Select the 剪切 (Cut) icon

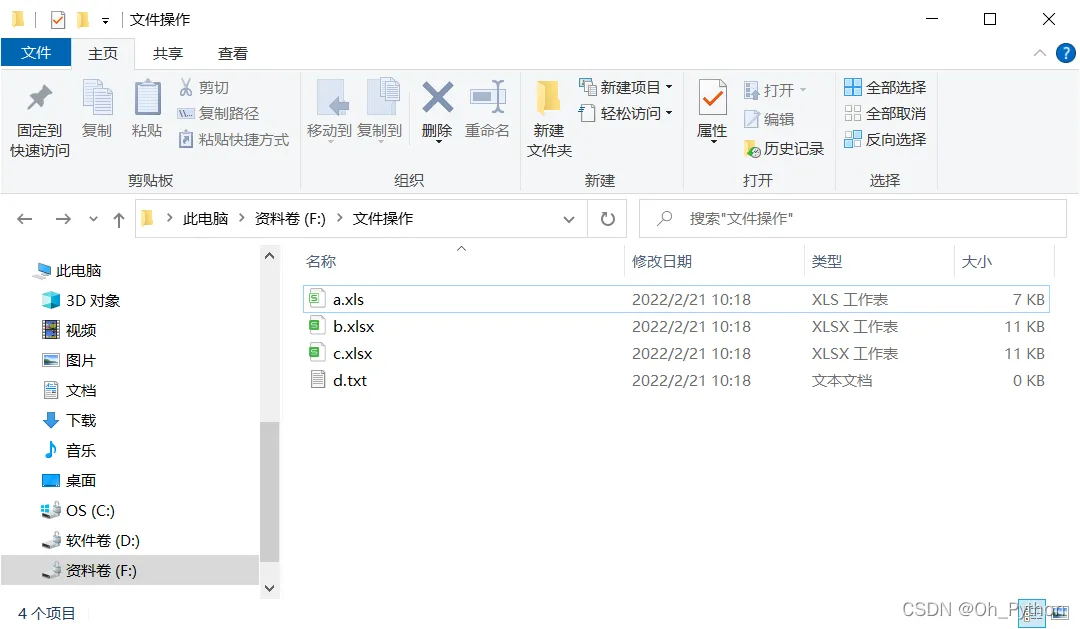(191, 88)
